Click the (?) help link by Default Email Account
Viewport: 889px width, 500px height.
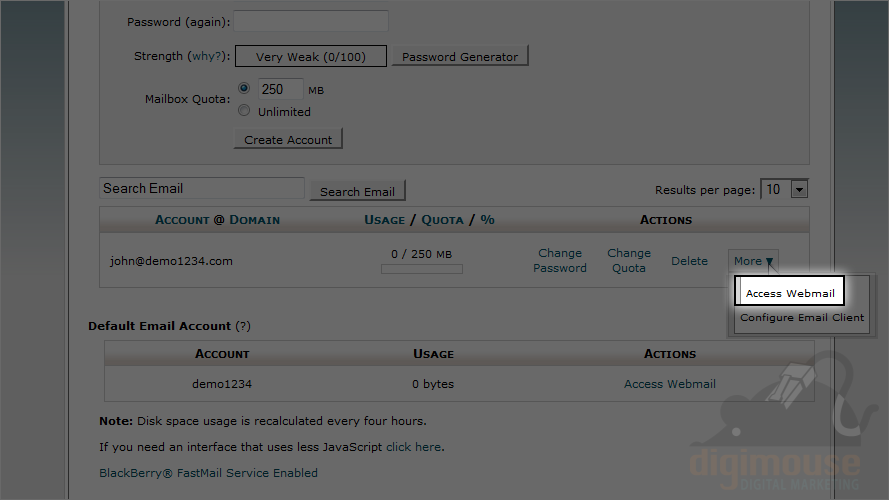[243, 326]
